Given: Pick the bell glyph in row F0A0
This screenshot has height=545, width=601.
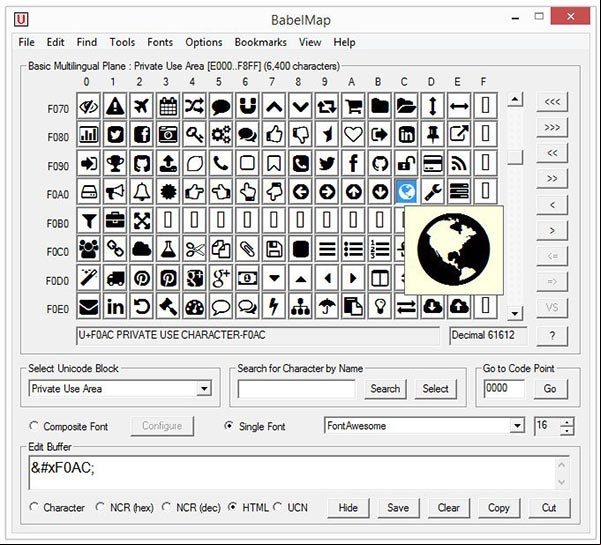Looking at the screenshot, I should pos(141,192).
